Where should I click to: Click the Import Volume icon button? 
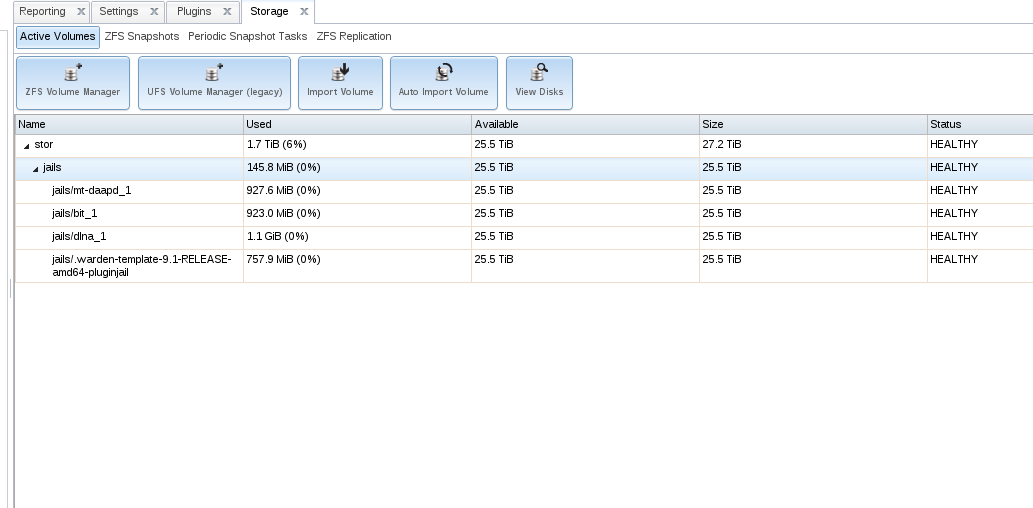[x=340, y=82]
